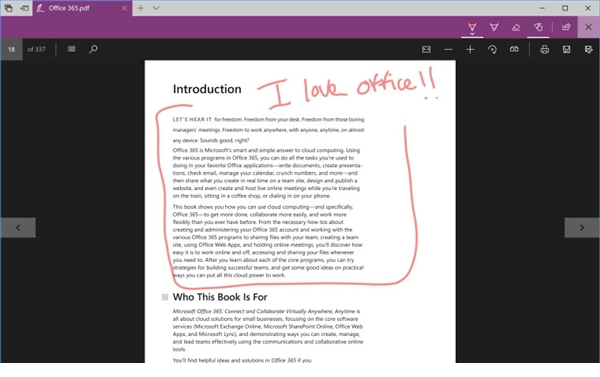Toggle touch writing mode
This screenshot has width=600, height=377.
point(538,27)
